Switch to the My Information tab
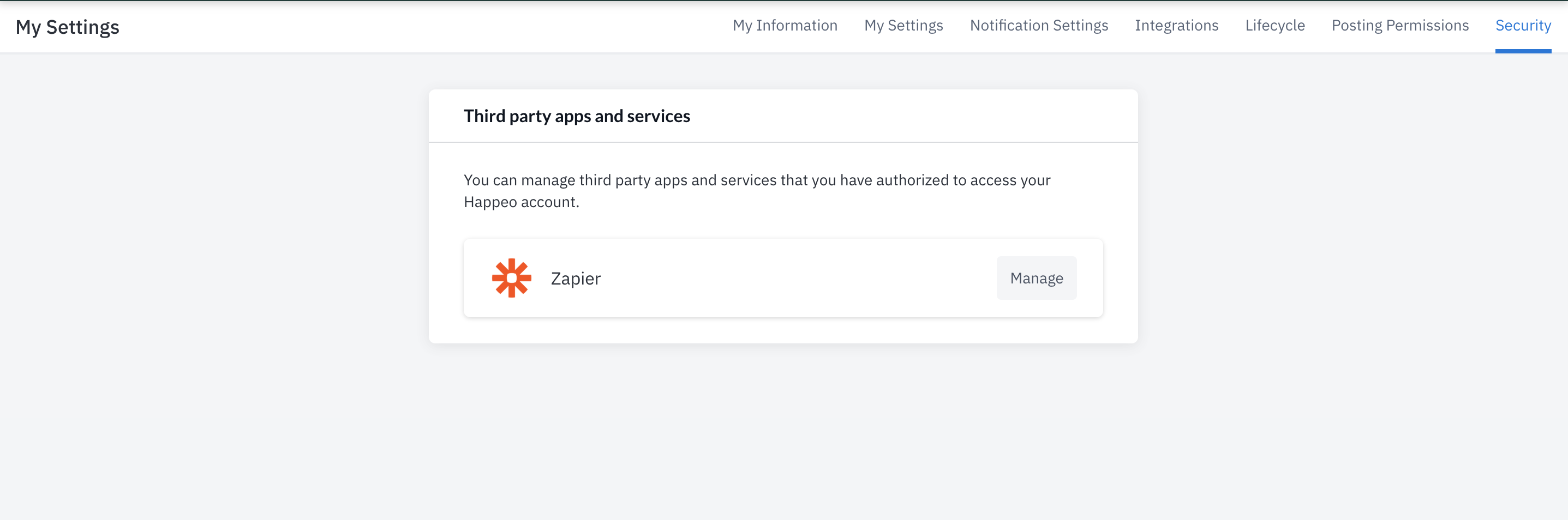 click(x=785, y=26)
